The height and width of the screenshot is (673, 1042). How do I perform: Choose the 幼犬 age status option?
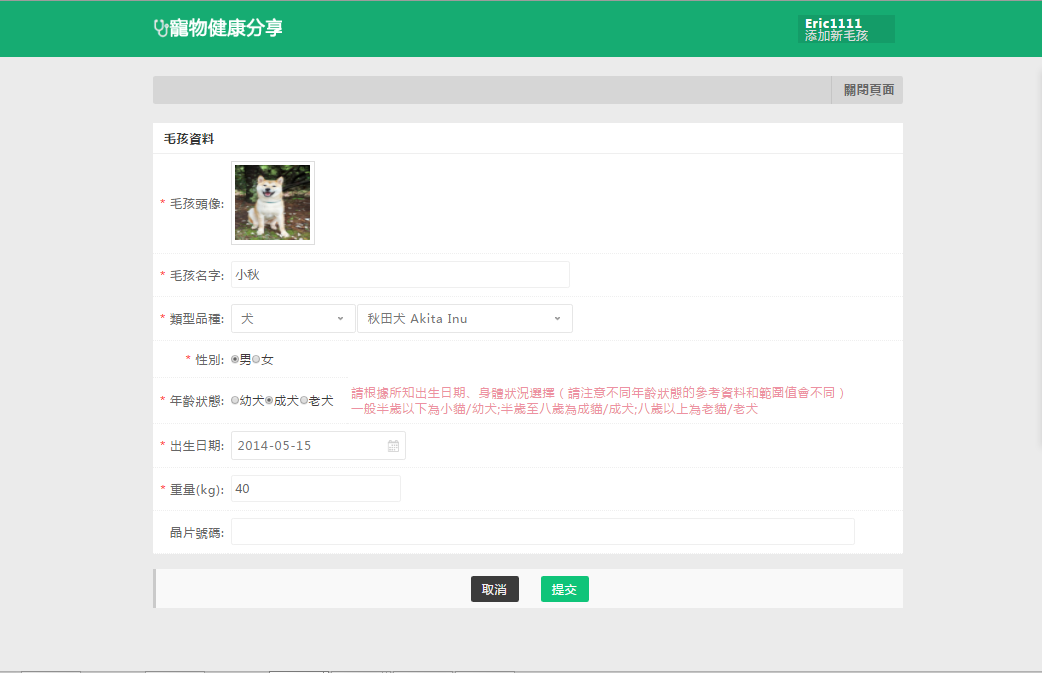[x=235, y=401]
